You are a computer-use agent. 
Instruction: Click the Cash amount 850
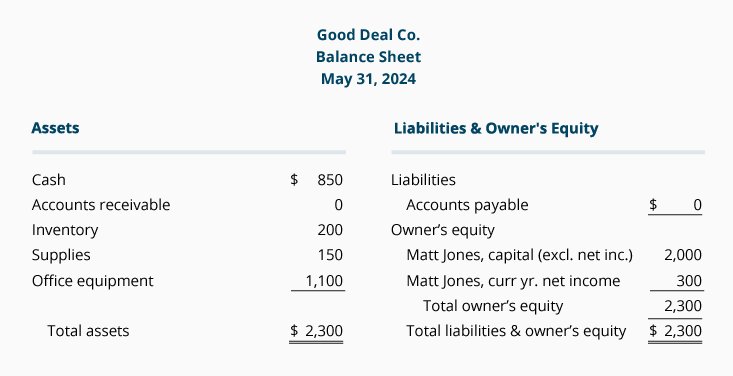click(x=330, y=180)
